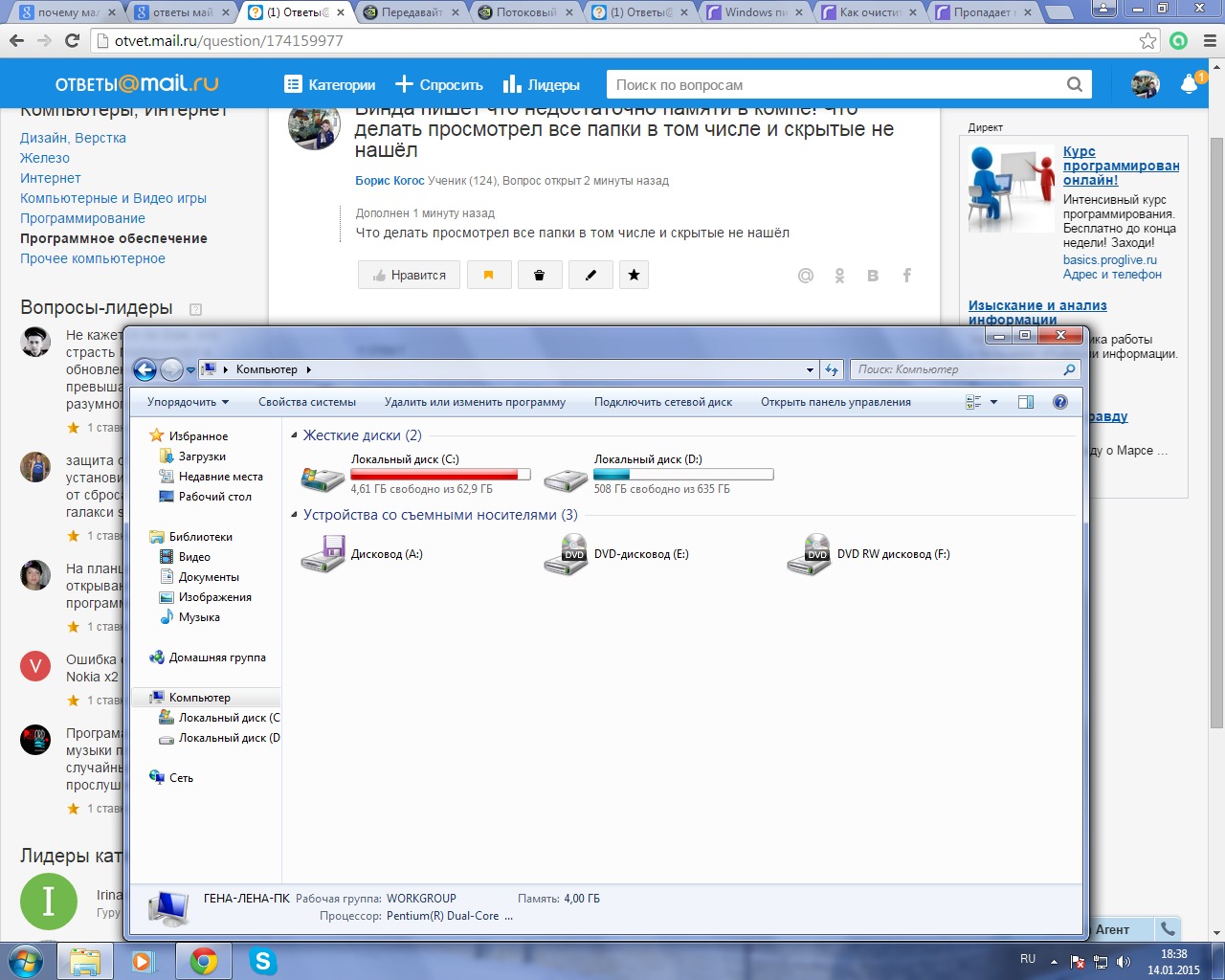Bookmark page with the star icon
This screenshot has height=980, width=1225.
click(x=1147, y=40)
